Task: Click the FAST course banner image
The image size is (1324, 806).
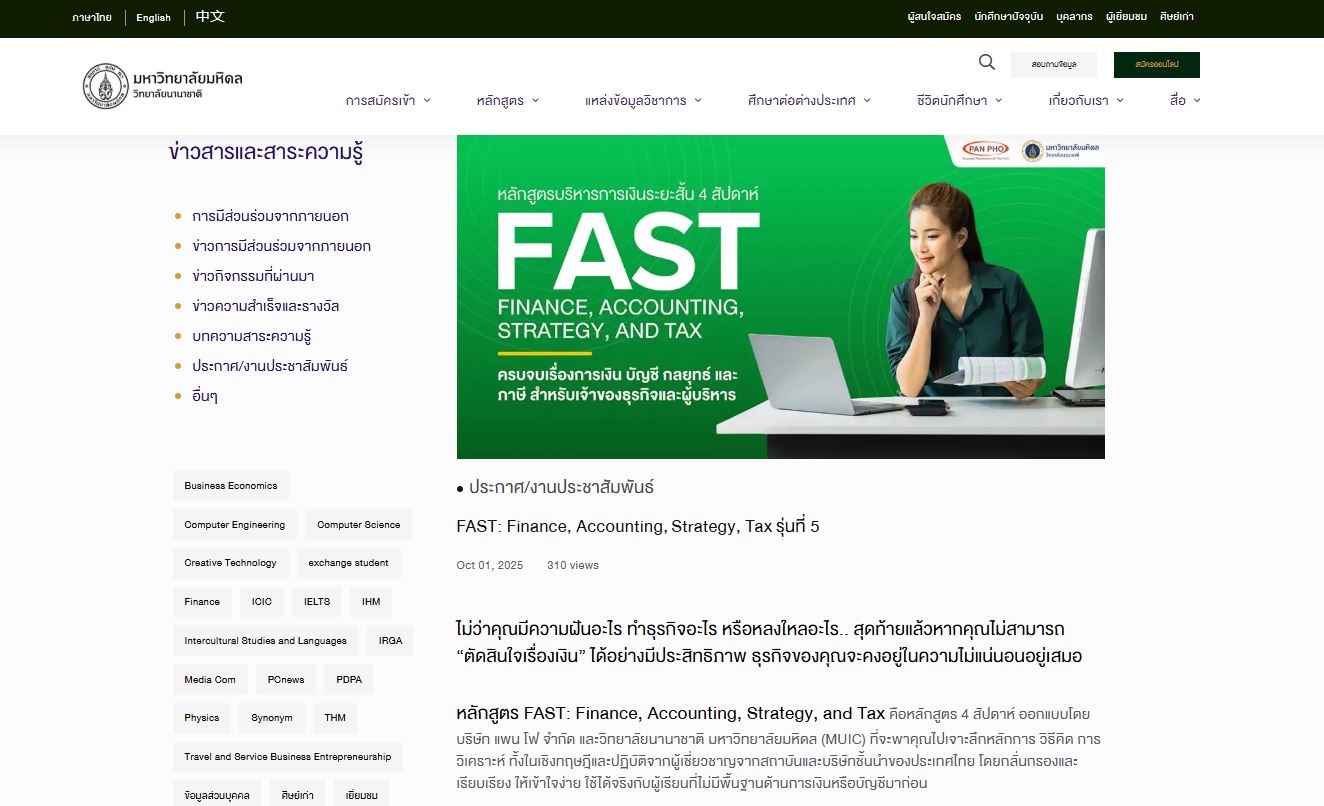Action: click(x=781, y=297)
